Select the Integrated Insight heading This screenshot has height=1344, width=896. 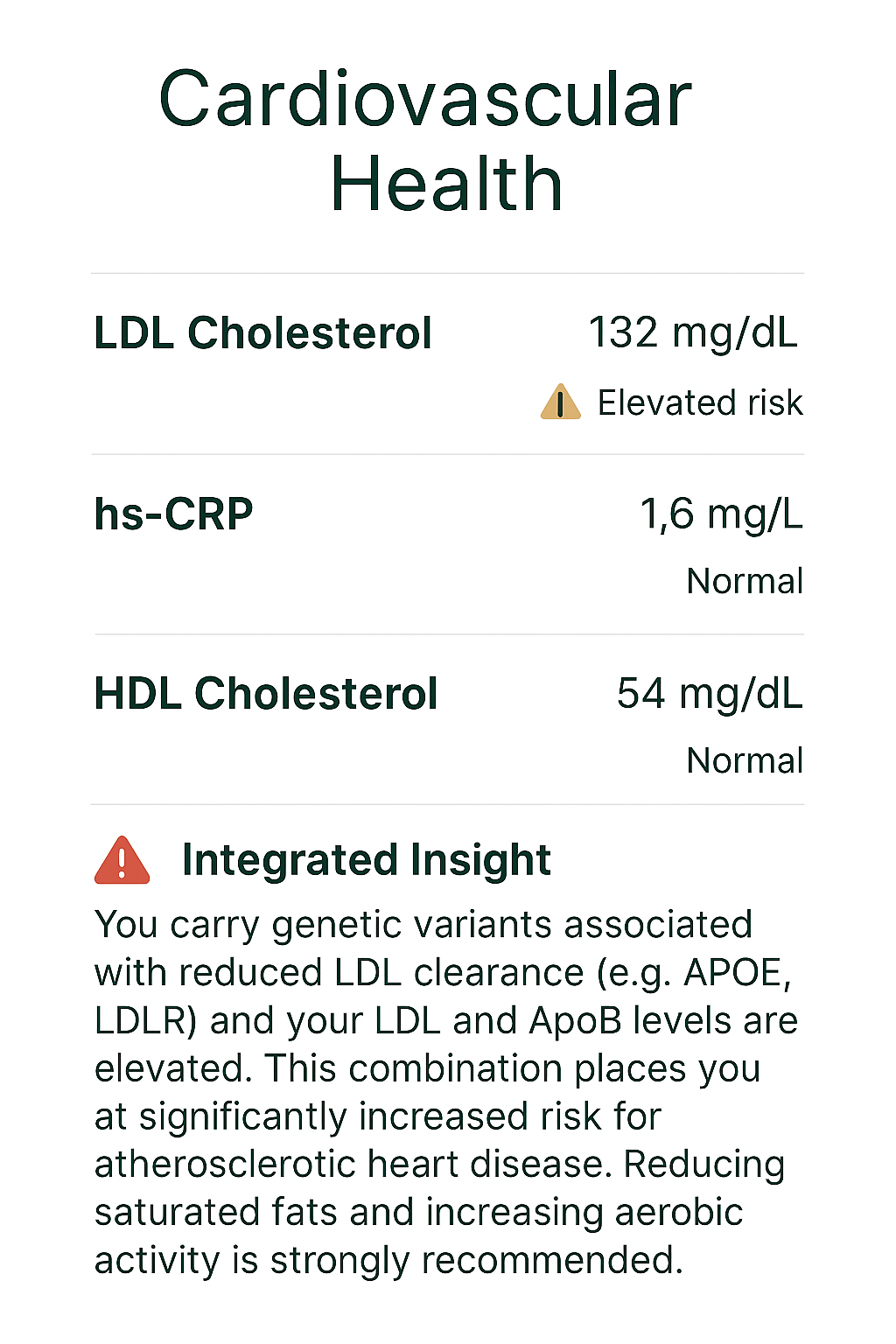(366, 860)
